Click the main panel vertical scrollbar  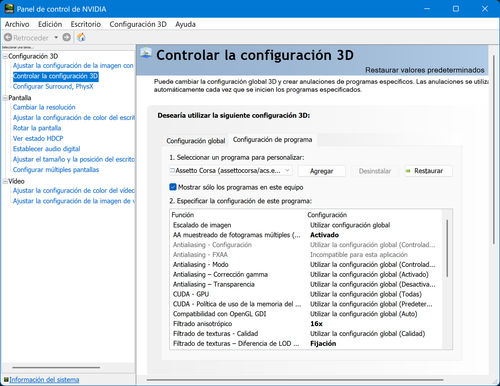tap(494, 150)
